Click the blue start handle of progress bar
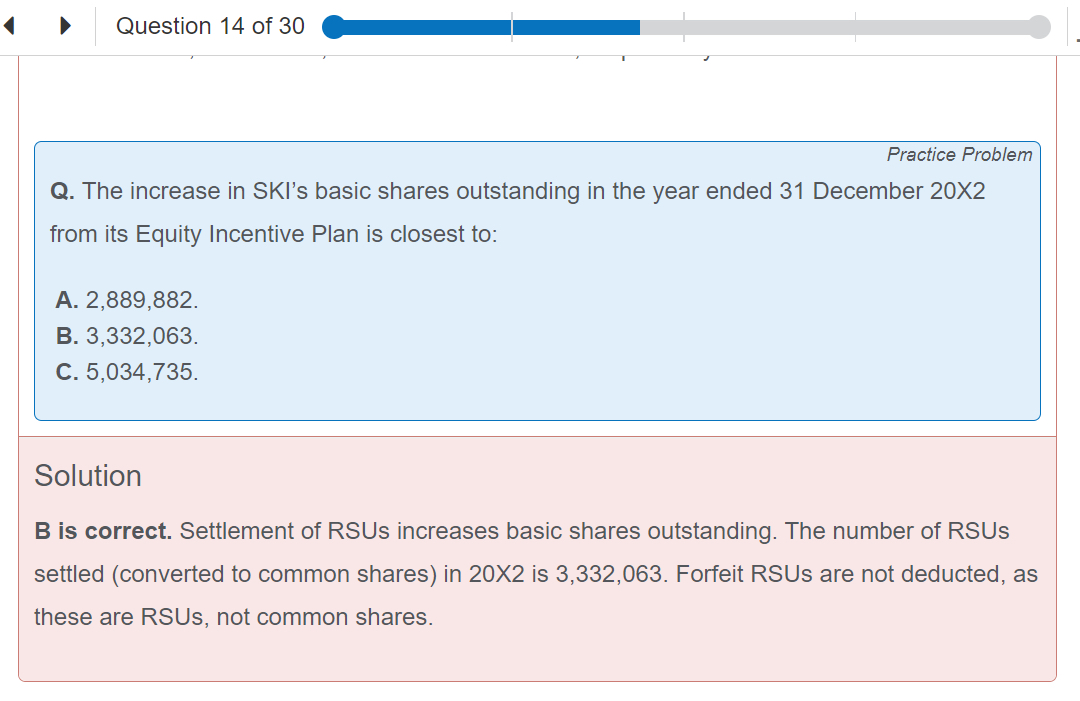 (334, 27)
